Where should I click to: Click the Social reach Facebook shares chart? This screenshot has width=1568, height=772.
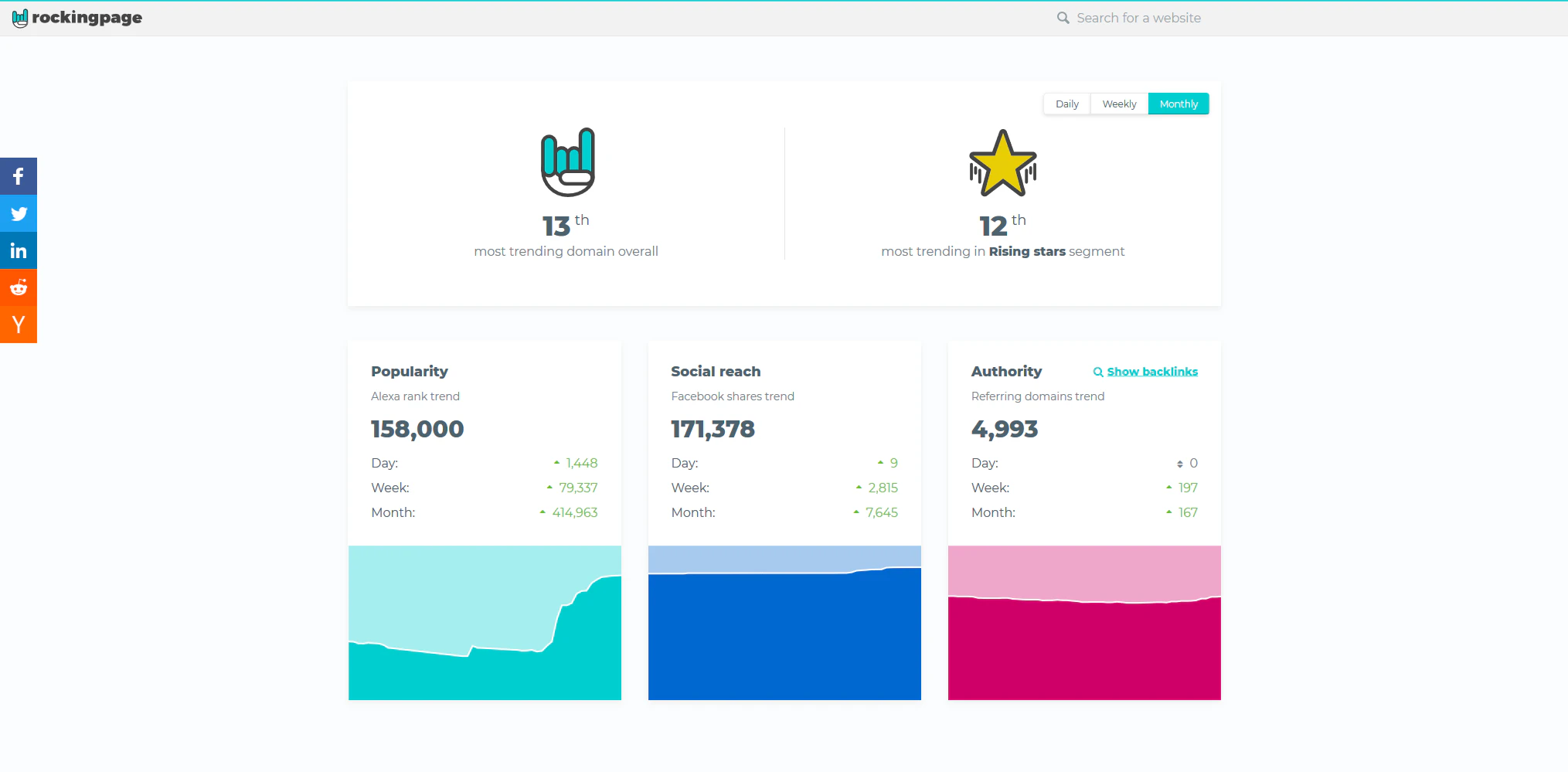point(784,623)
